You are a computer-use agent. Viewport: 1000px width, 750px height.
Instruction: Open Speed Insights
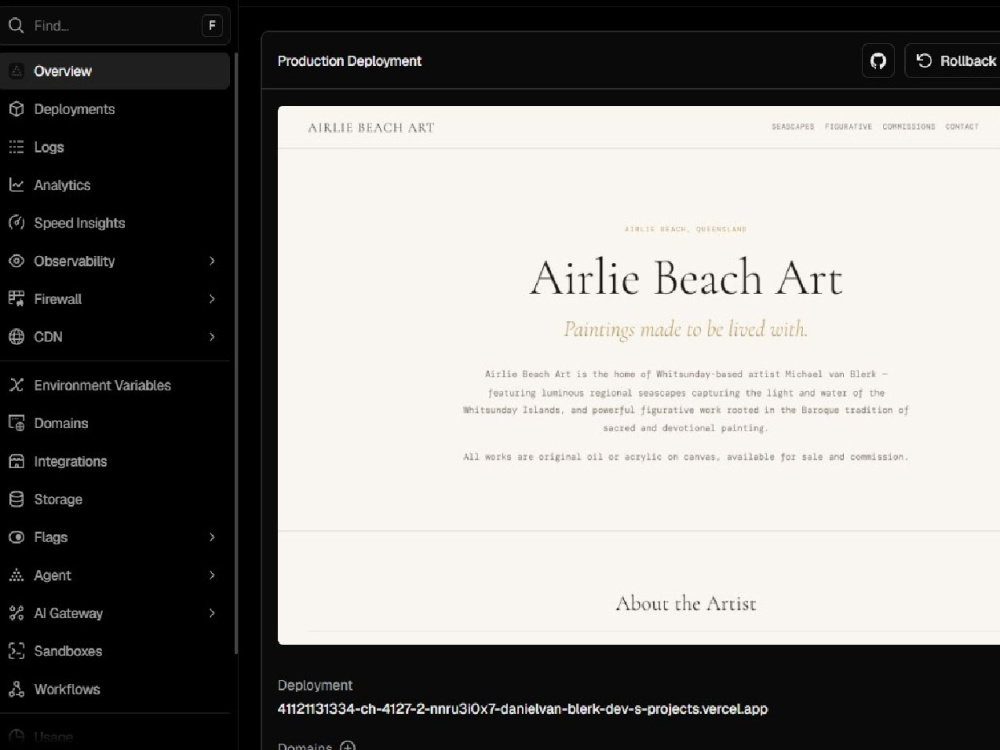click(x=115, y=223)
